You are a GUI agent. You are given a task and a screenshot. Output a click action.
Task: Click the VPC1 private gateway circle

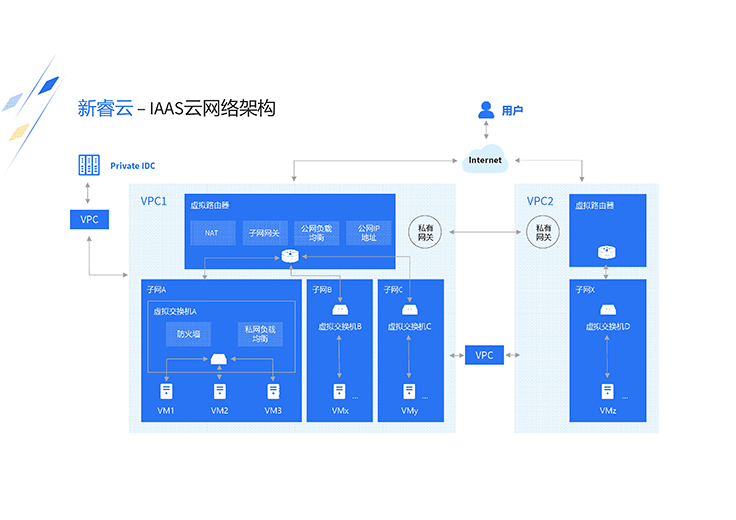point(425,232)
